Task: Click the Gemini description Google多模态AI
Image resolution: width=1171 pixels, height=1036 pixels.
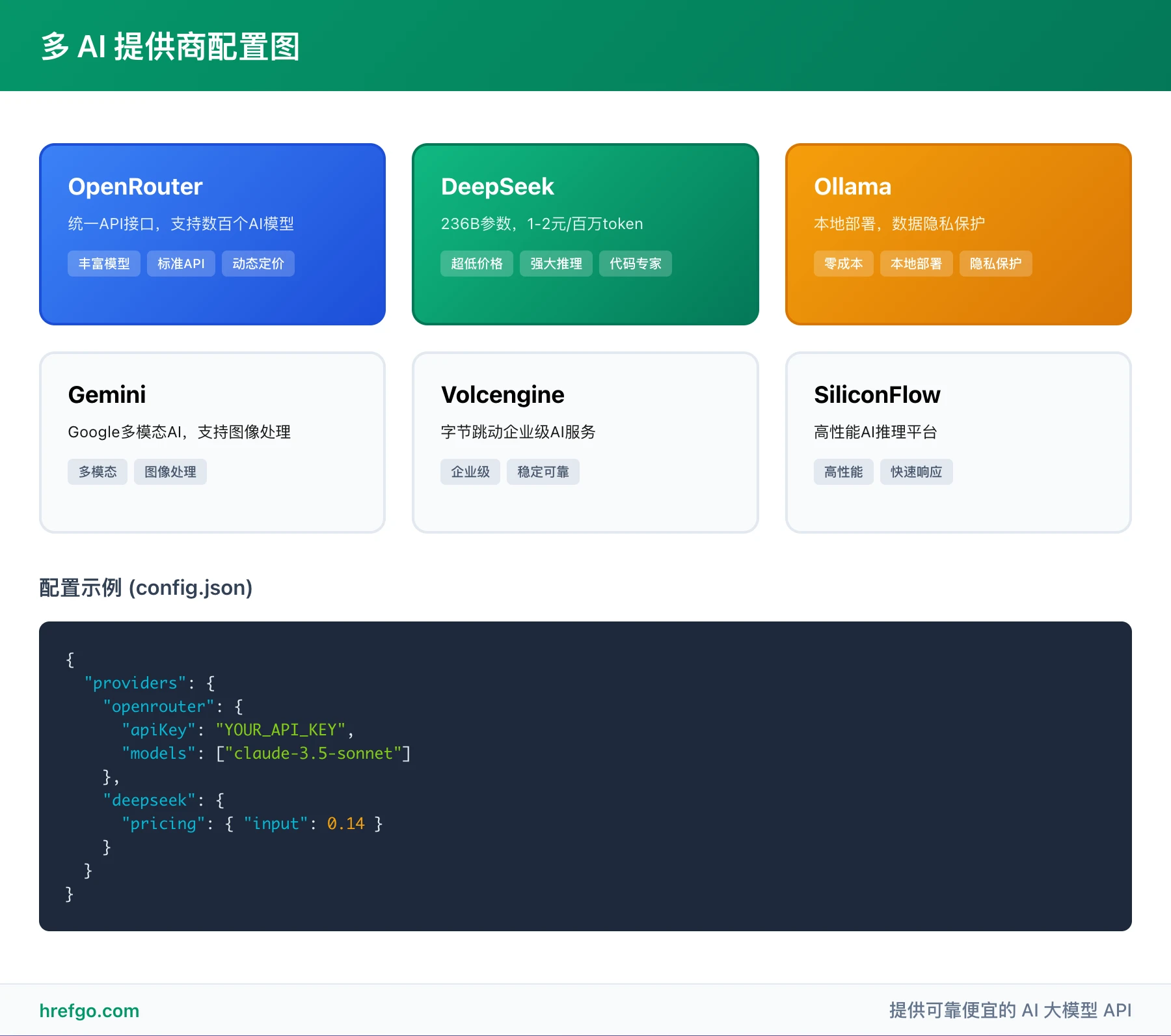Action: (180, 432)
